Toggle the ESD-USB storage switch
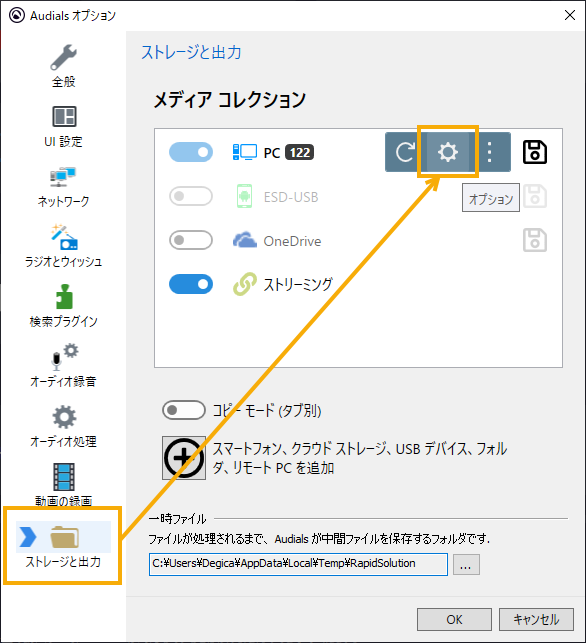Image resolution: width=586 pixels, height=643 pixels. (x=191, y=196)
